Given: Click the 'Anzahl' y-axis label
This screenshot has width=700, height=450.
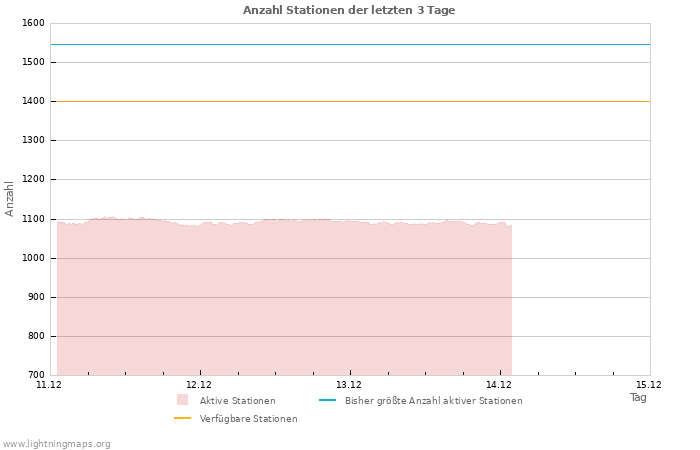Looking at the screenshot, I should pos(10,198).
